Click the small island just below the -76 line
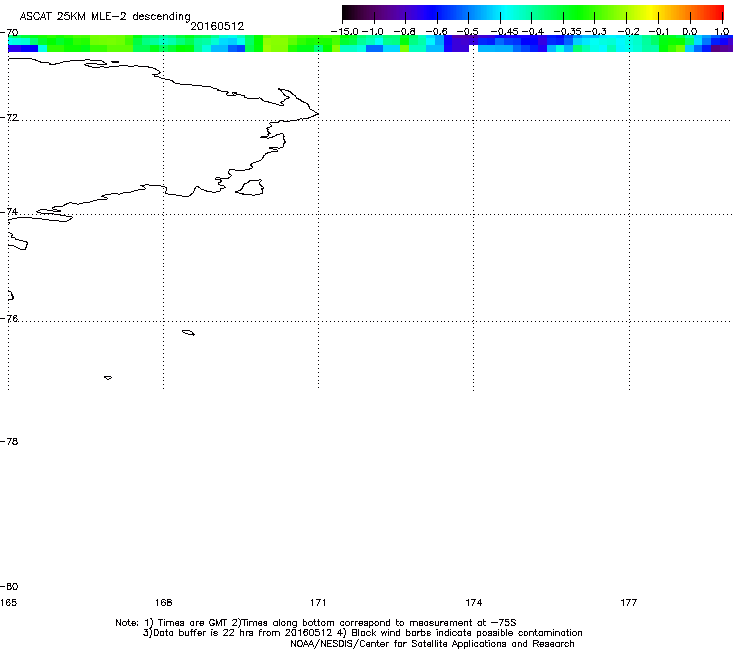Viewport: 740px width, 650px height. 188,333
